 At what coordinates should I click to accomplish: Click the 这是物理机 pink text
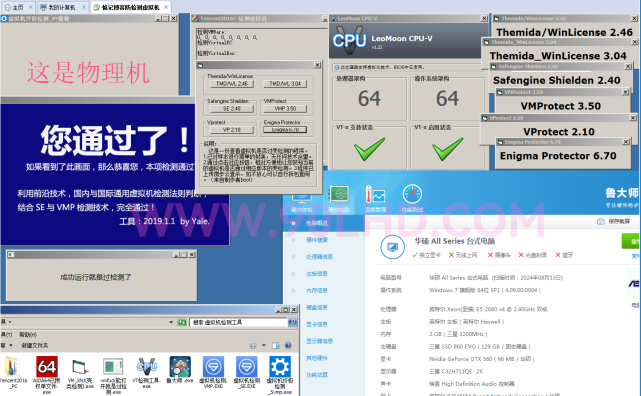(88, 73)
